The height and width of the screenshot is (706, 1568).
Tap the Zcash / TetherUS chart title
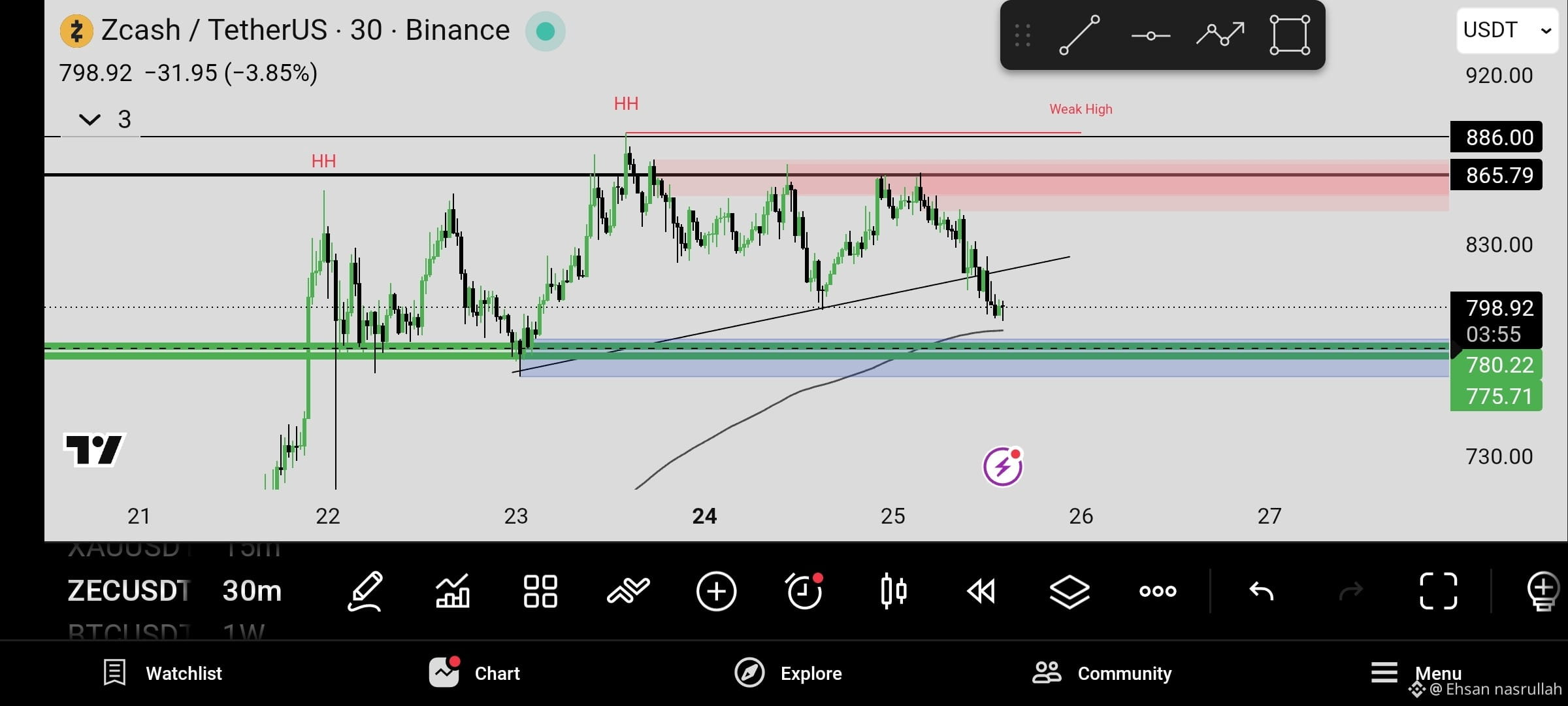(305, 30)
